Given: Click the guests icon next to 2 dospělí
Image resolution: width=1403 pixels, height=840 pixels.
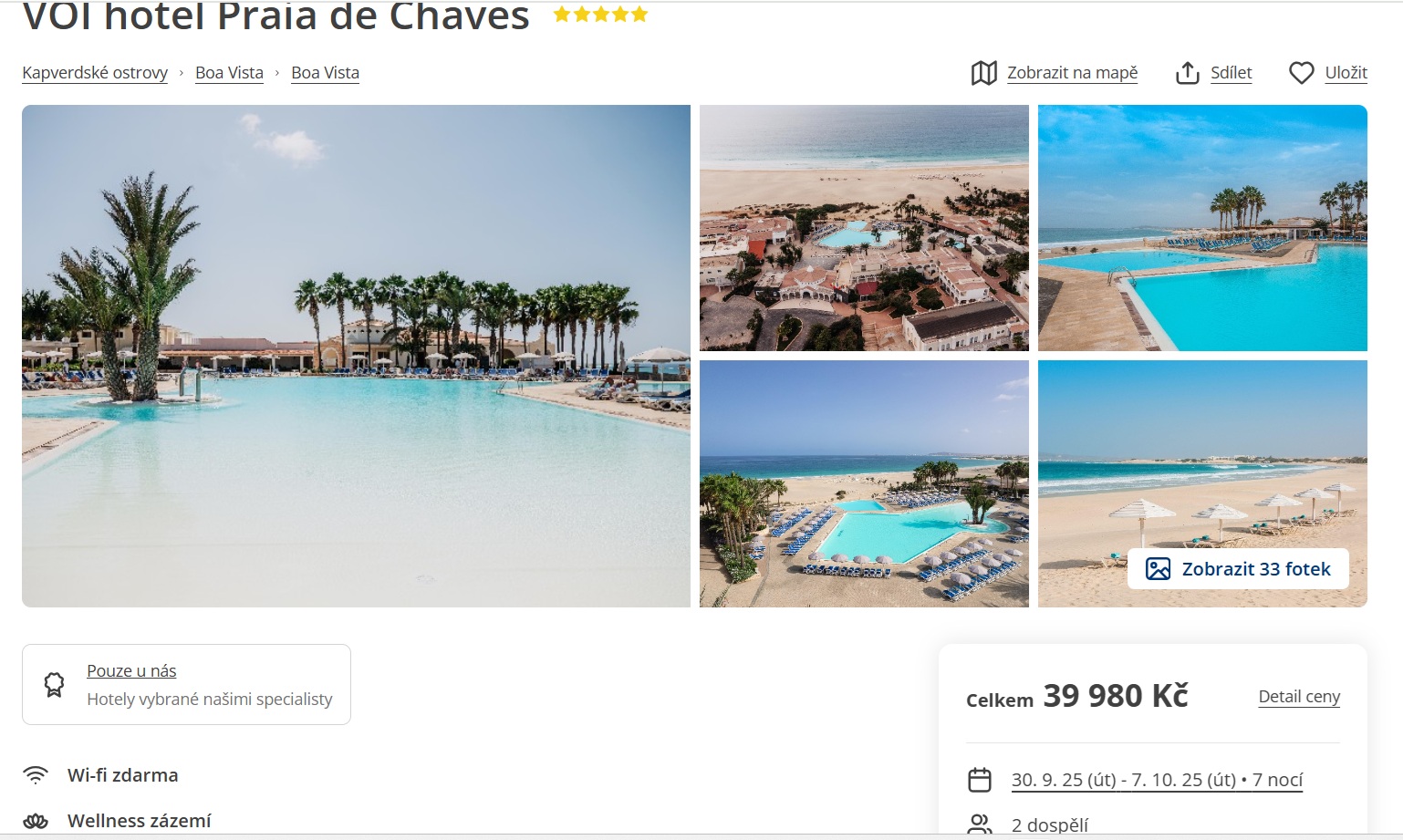Looking at the screenshot, I should click(x=980, y=824).
